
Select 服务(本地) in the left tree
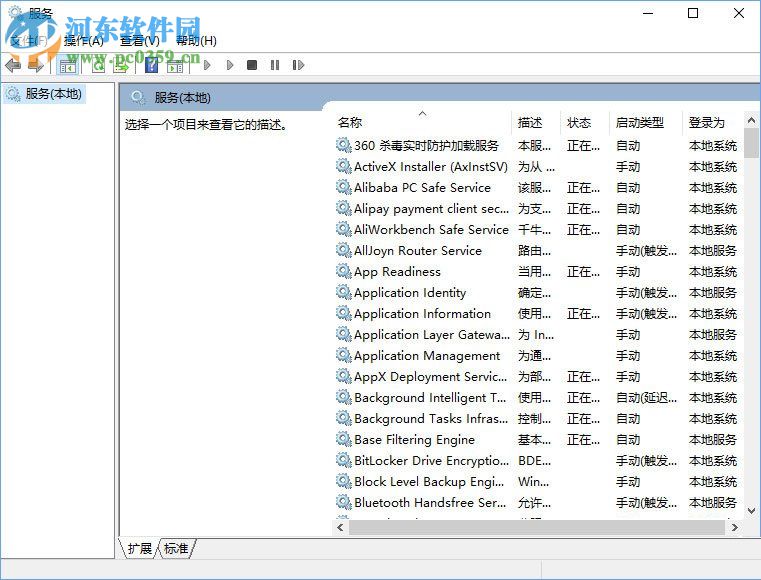[x=53, y=94]
